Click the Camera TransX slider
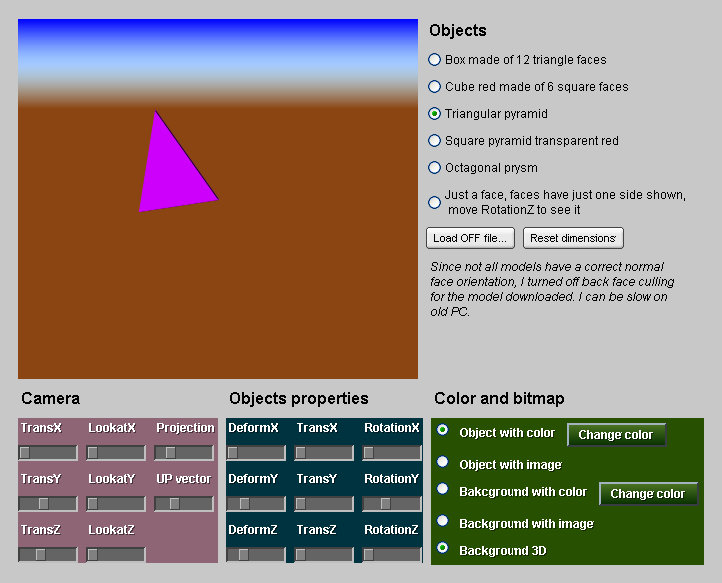722x583 pixels. [48, 453]
